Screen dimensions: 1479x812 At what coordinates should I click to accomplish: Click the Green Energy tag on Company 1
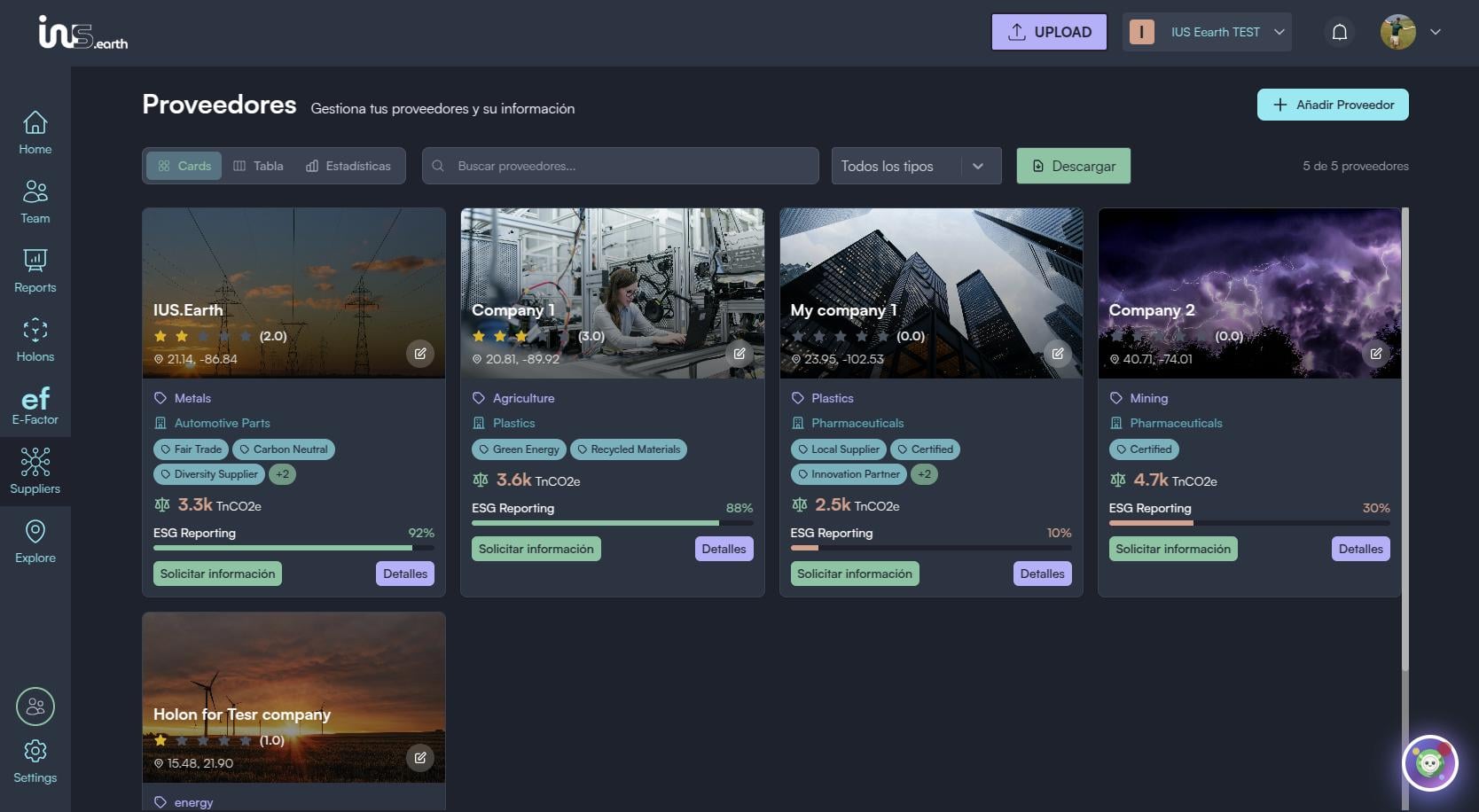(519, 449)
